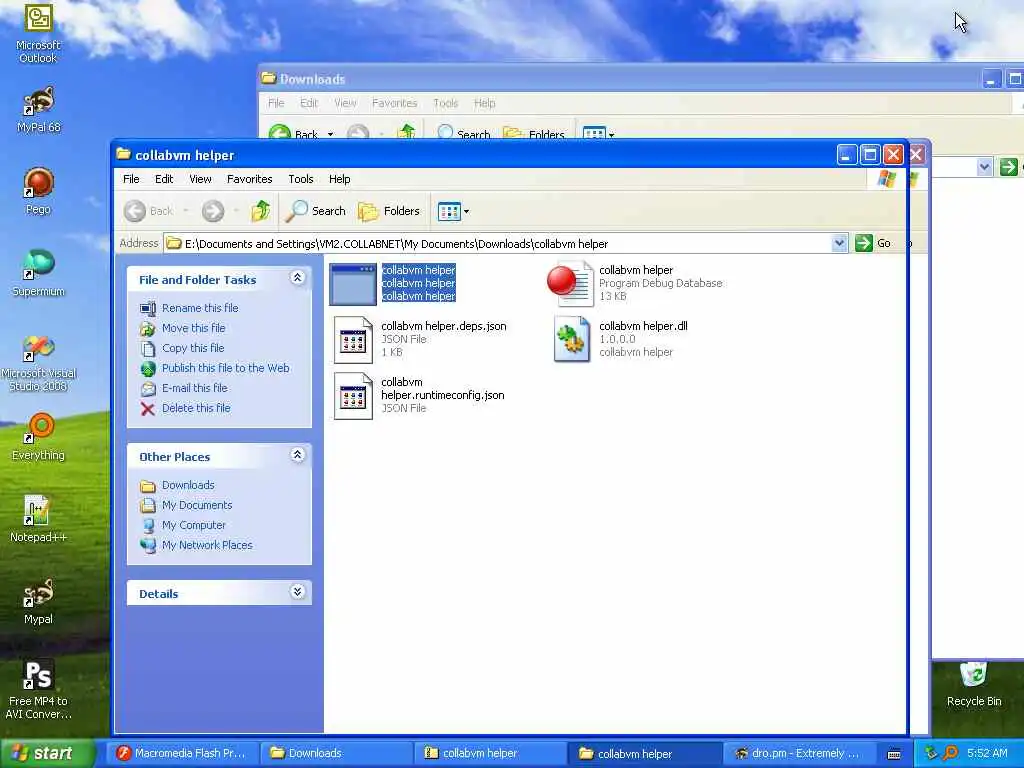Open the address bar dropdown in collabvm helper

[x=839, y=244]
